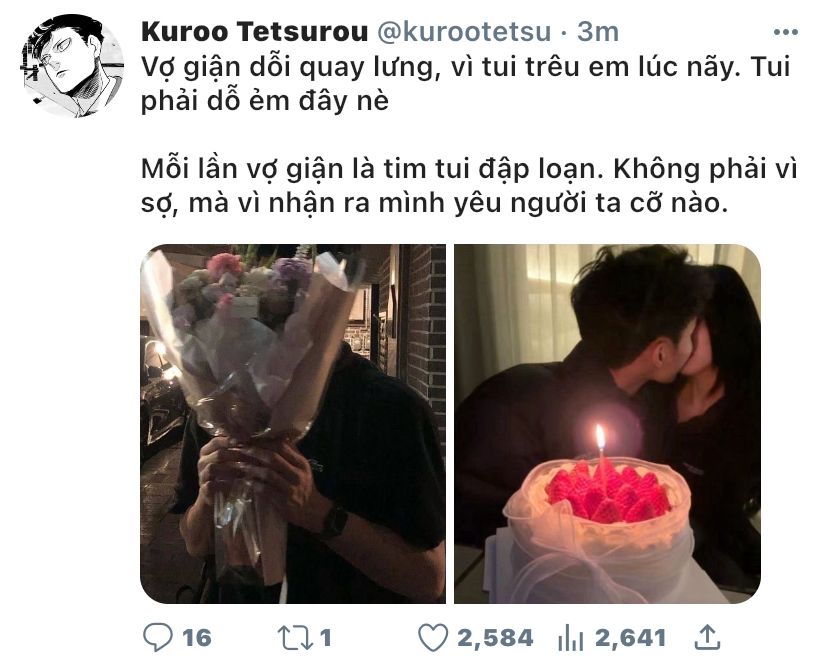Open the three-dot more options menu
828x670 pixels.
785,32
